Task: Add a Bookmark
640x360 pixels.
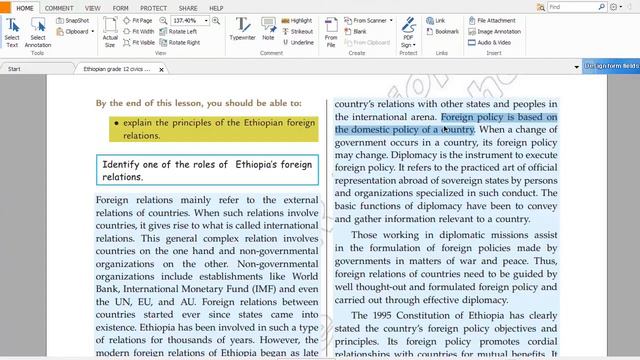Action: [442, 31]
